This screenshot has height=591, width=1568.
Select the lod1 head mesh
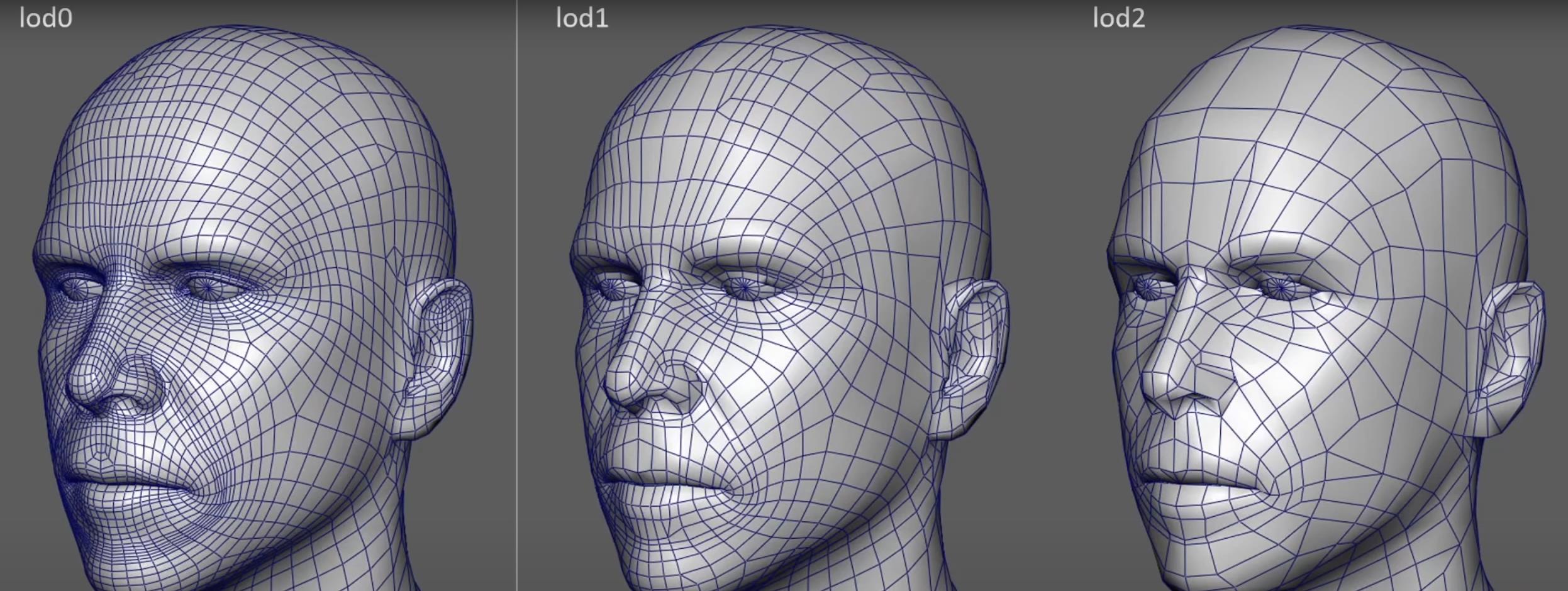pyautogui.click(x=789, y=308)
